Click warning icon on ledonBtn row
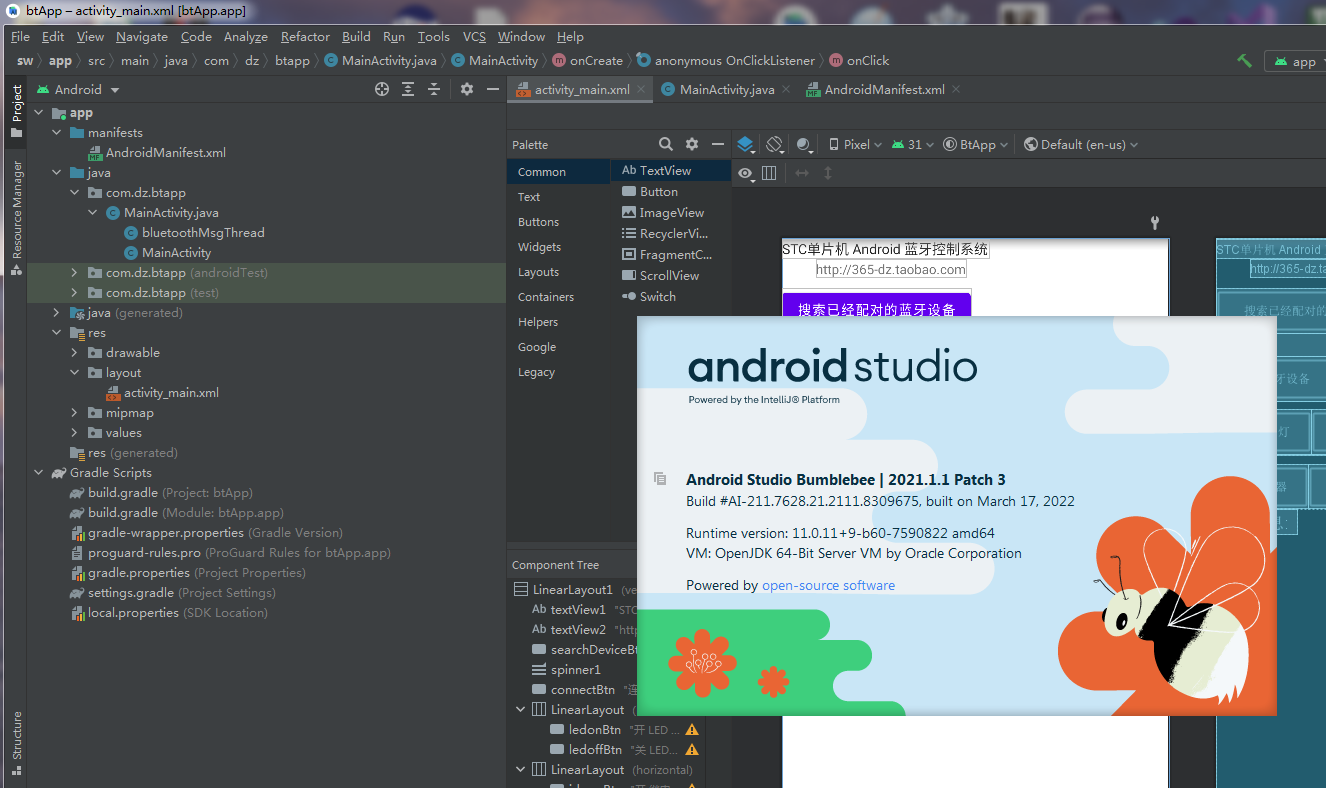Viewport: 1326px width, 788px height. [x=691, y=730]
